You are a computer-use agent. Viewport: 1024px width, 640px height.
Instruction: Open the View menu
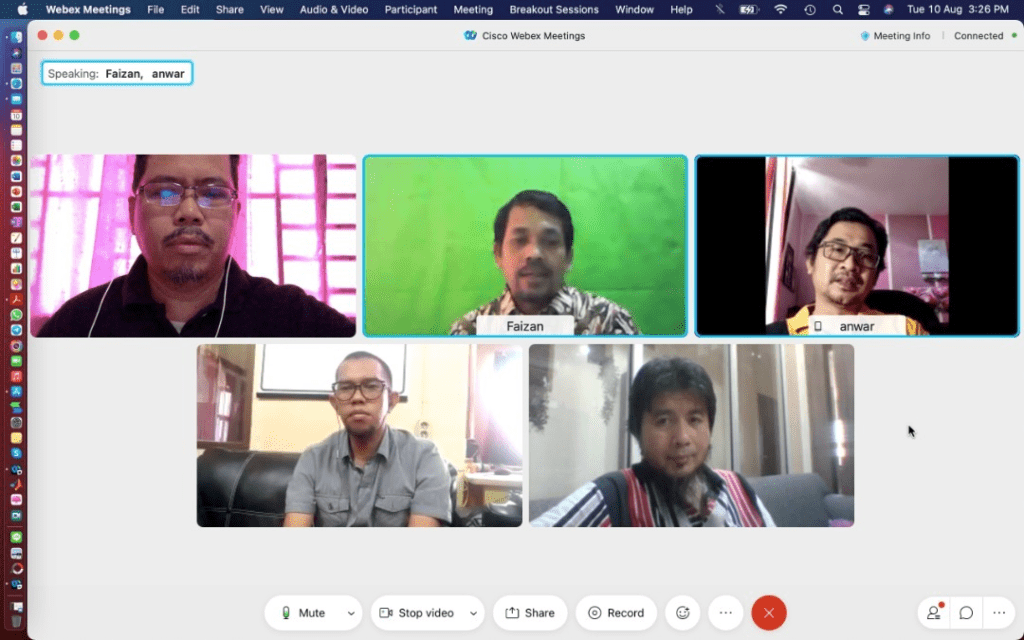pyautogui.click(x=272, y=9)
